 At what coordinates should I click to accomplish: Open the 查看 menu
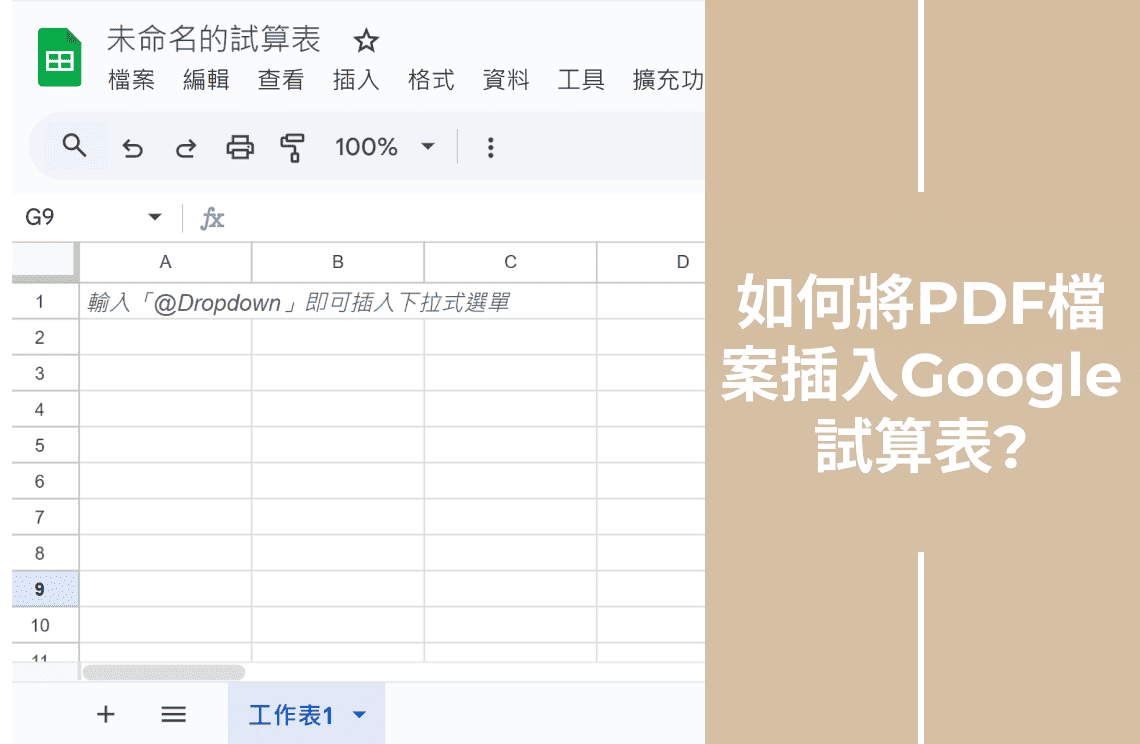click(281, 80)
